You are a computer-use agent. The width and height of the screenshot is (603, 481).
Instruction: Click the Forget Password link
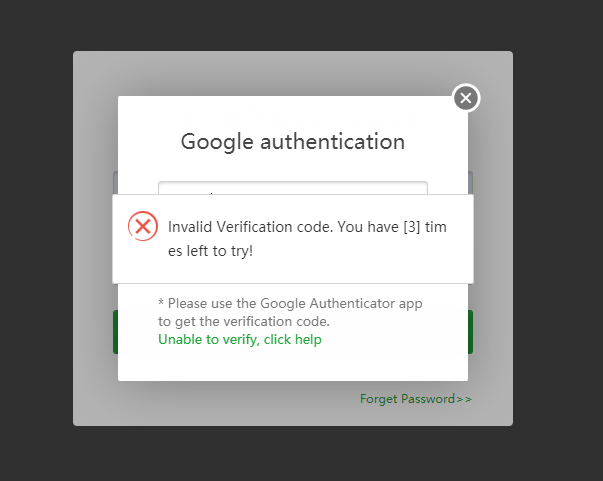pyautogui.click(x=415, y=399)
